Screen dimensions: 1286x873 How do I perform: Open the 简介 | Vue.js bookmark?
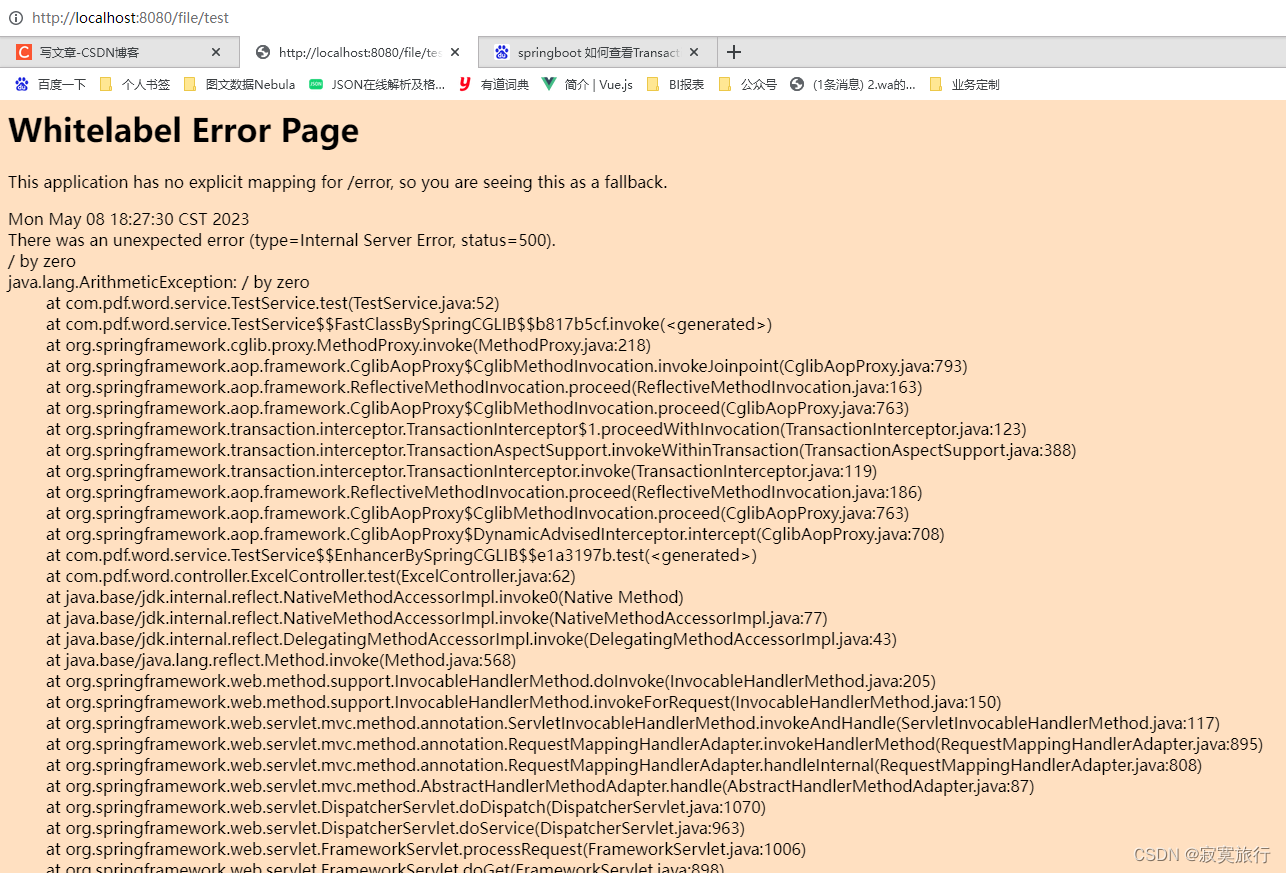click(587, 85)
